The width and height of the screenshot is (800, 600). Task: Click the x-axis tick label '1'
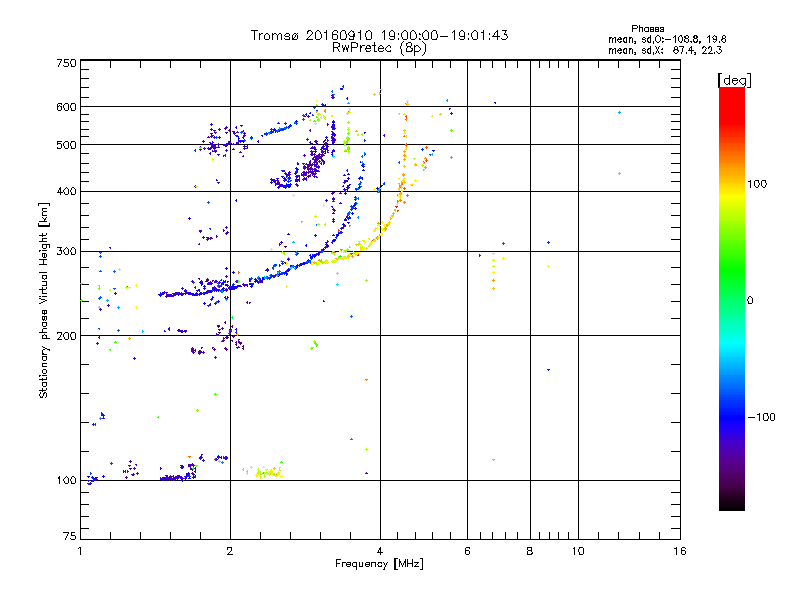coord(80,551)
